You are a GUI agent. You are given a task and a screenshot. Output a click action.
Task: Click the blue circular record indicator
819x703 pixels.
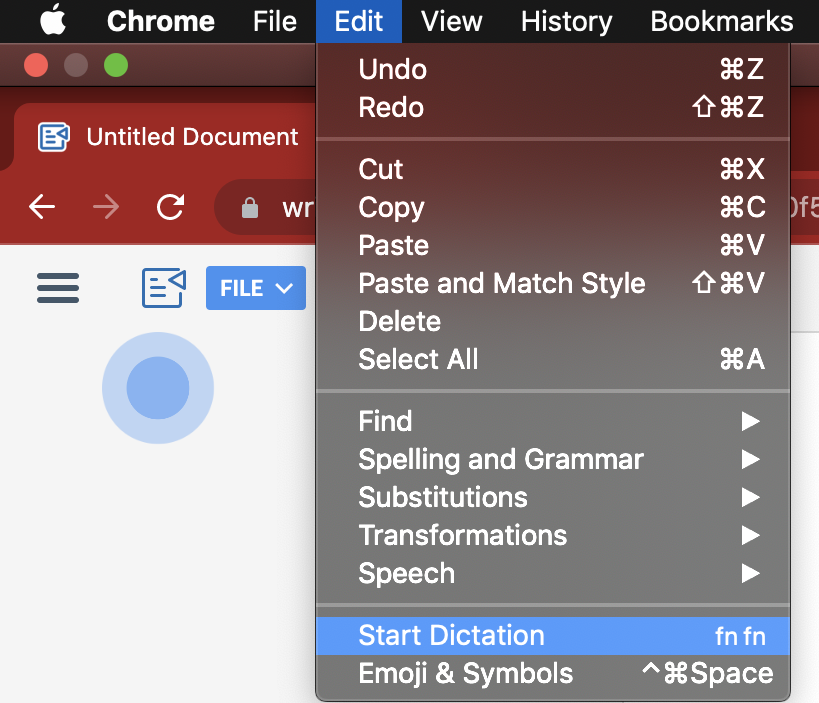click(x=158, y=387)
